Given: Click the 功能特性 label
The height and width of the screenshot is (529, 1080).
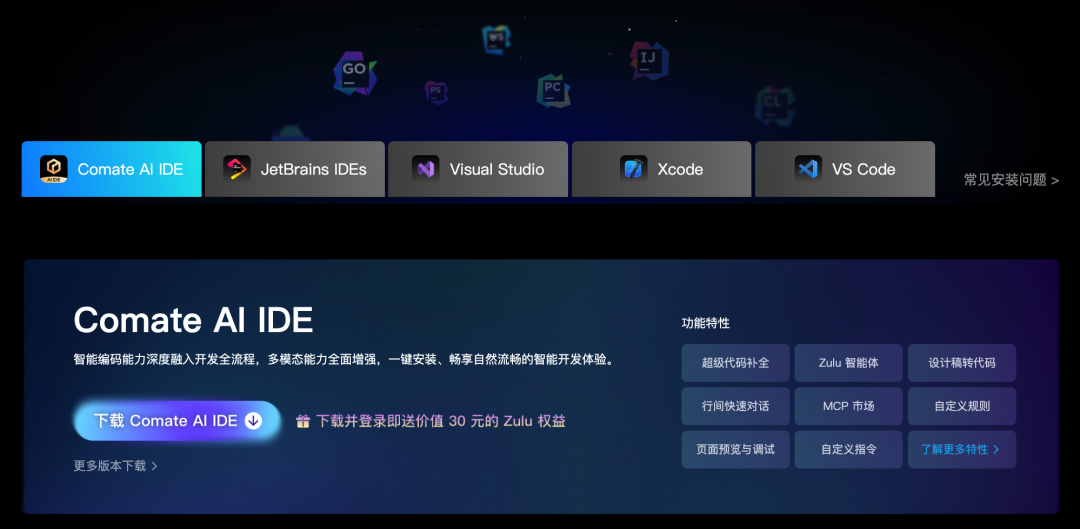Looking at the screenshot, I should coord(705,323).
